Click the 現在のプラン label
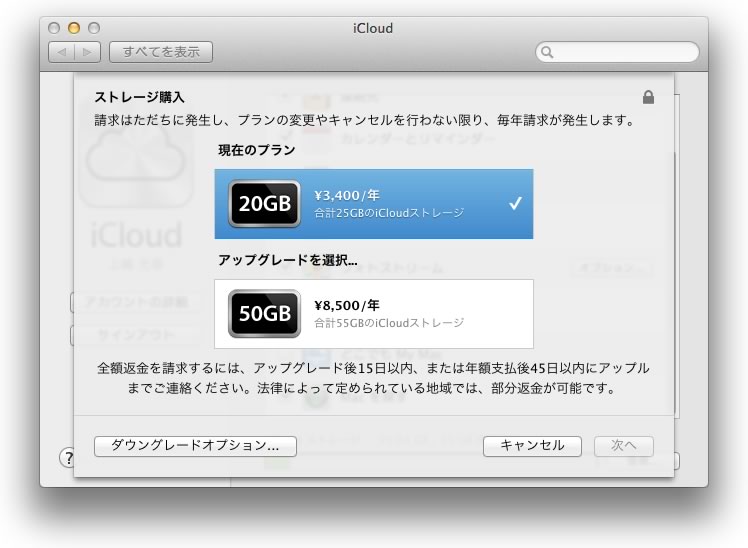This screenshot has height=548, width=748. [x=257, y=150]
